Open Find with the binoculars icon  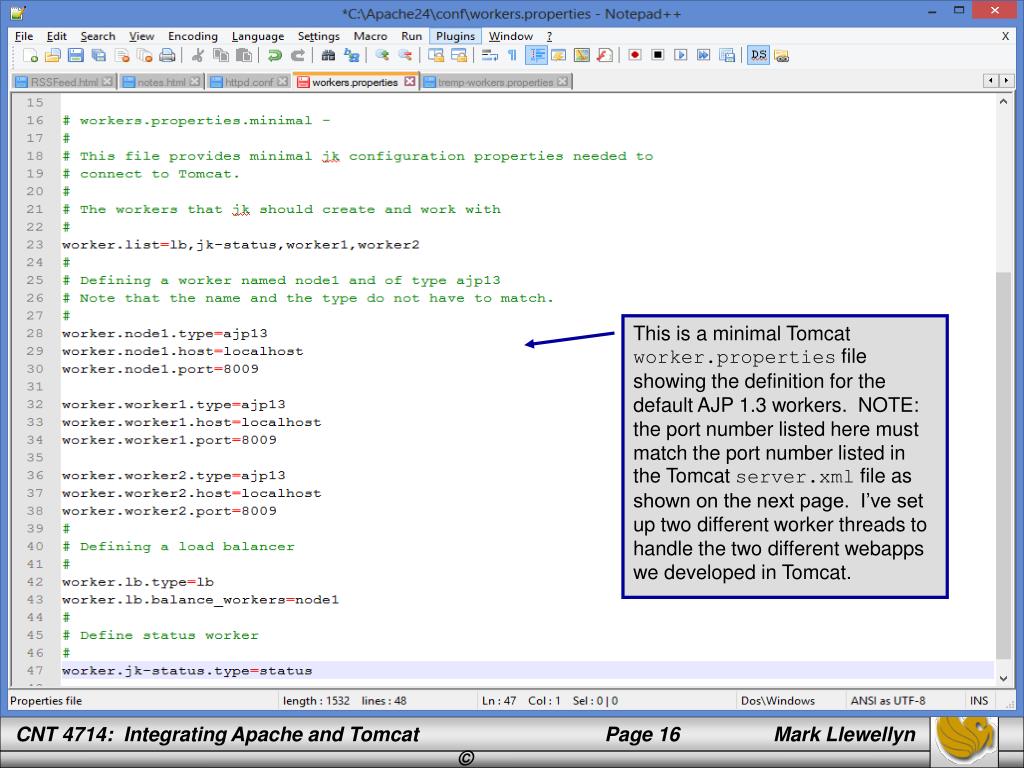(x=328, y=56)
